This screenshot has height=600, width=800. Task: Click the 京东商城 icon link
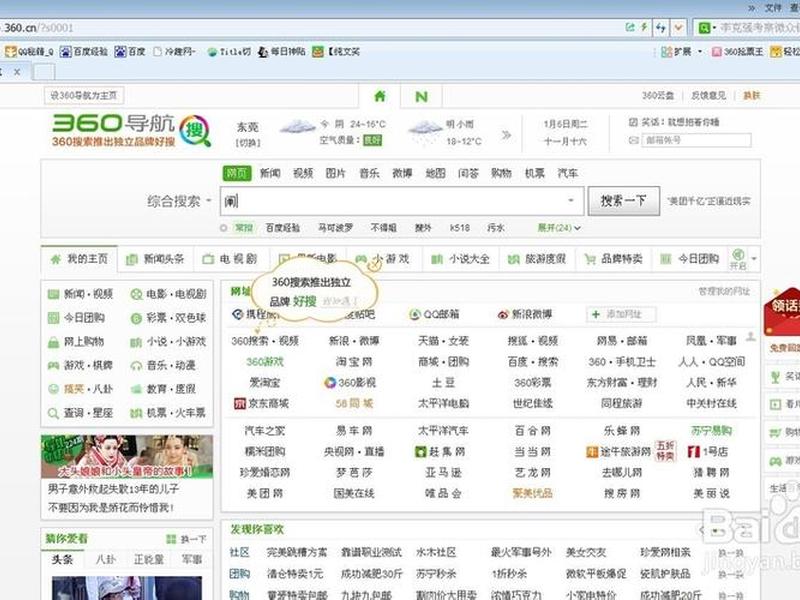pyautogui.click(x=261, y=404)
